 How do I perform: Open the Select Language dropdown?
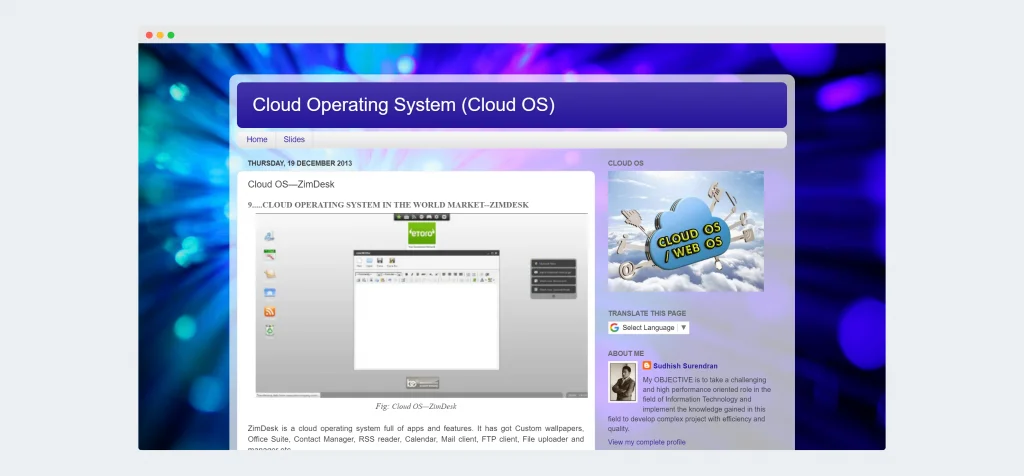[648, 328]
